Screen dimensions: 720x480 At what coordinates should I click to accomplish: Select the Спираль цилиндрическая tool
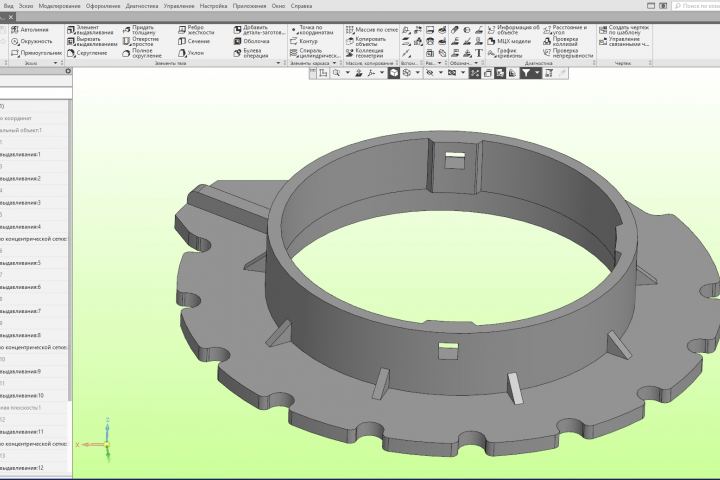pyautogui.click(x=315, y=53)
